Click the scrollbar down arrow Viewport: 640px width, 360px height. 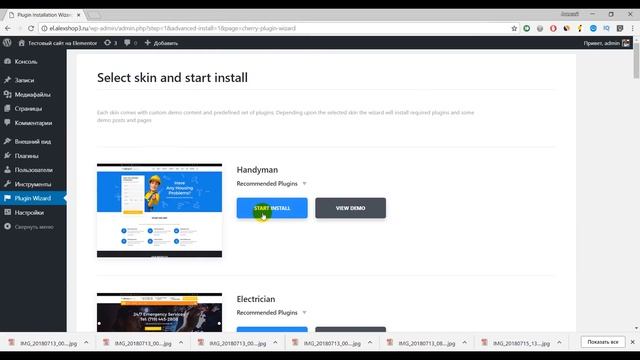[x=636, y=328]
